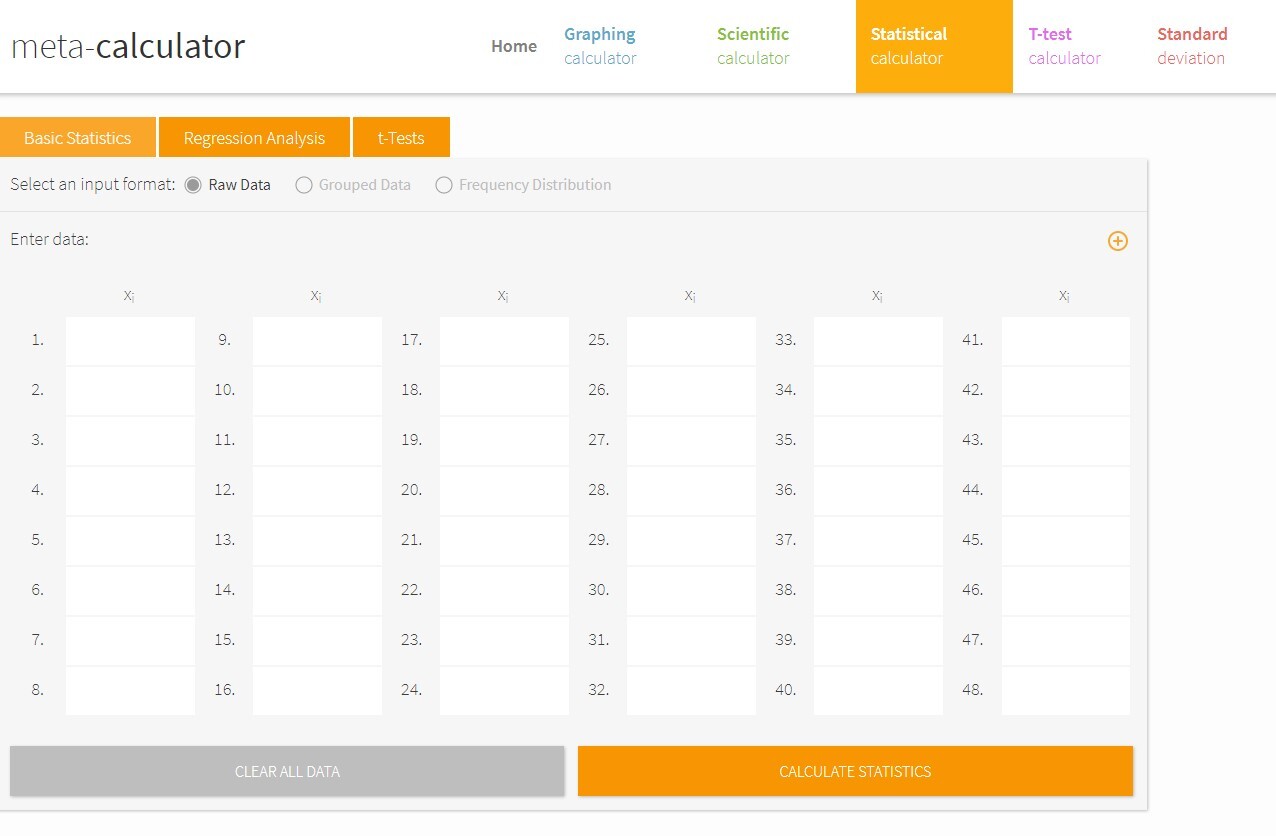This screenshot has height=836, width=1276.
Task: Open the t-Tests tab
Action: (x=401, y=137)
